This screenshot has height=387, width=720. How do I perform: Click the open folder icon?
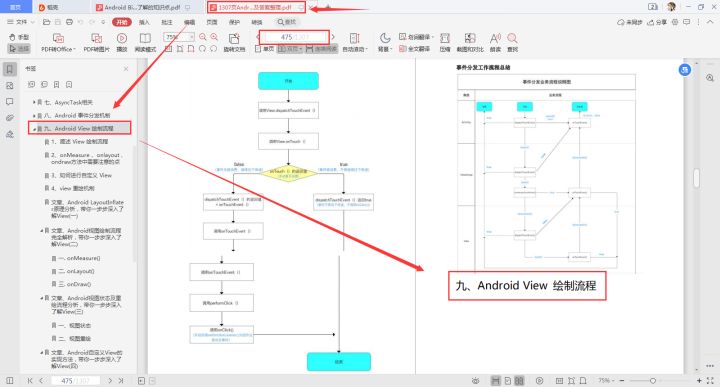tap(46, 22)
